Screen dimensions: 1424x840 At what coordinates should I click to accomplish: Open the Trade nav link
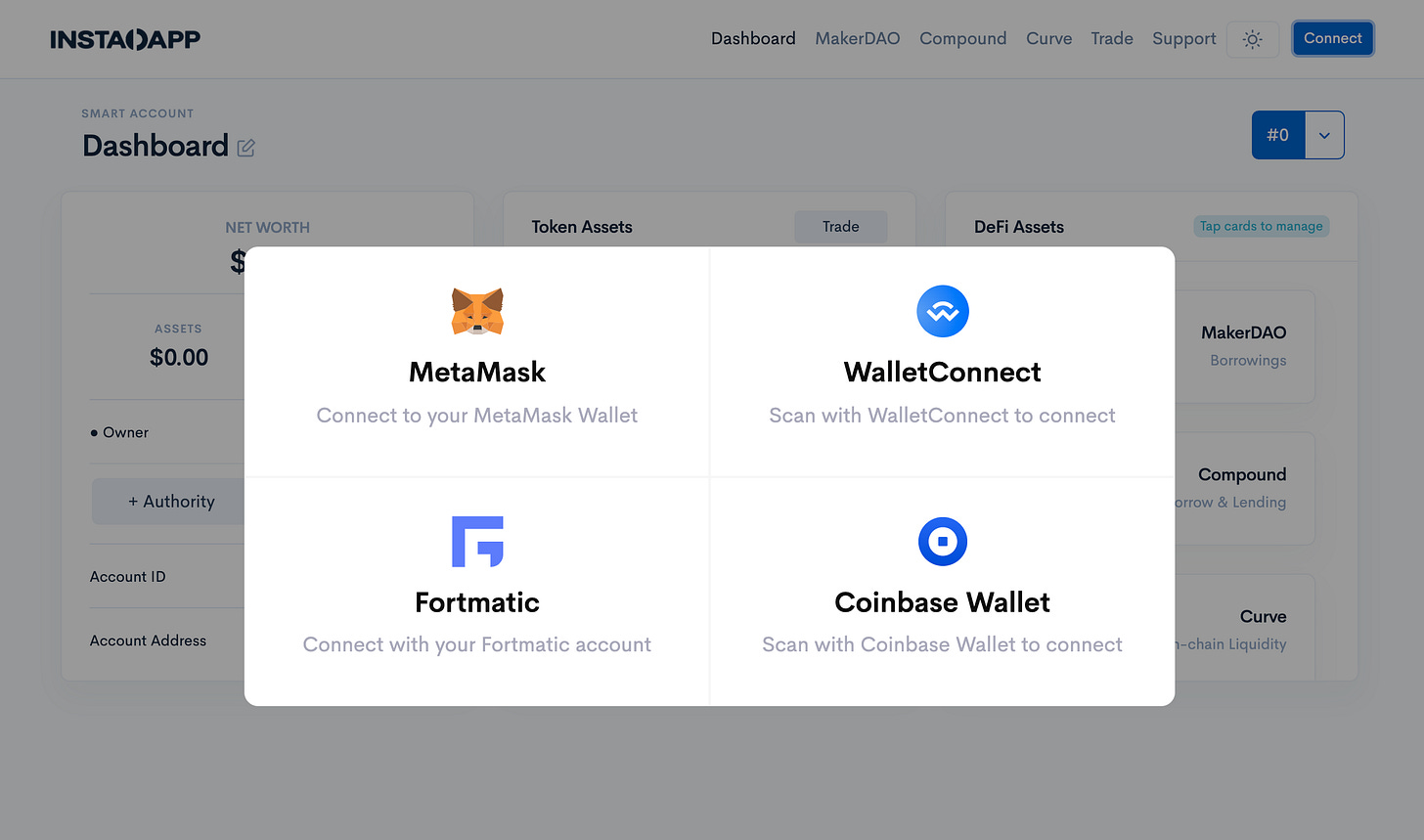1112,38
